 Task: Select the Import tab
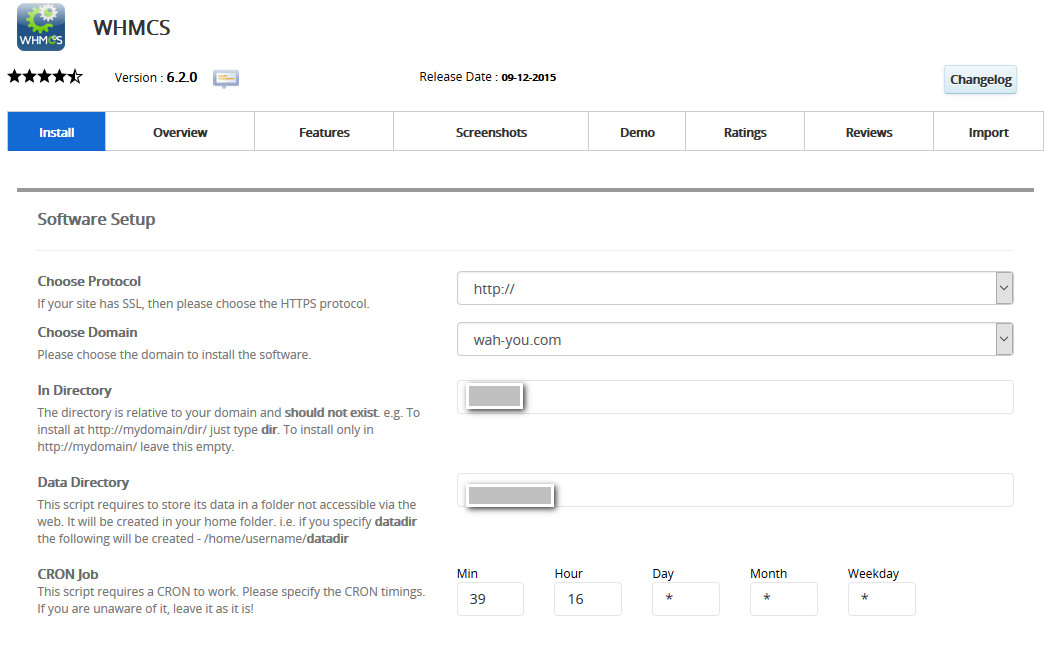988,132
